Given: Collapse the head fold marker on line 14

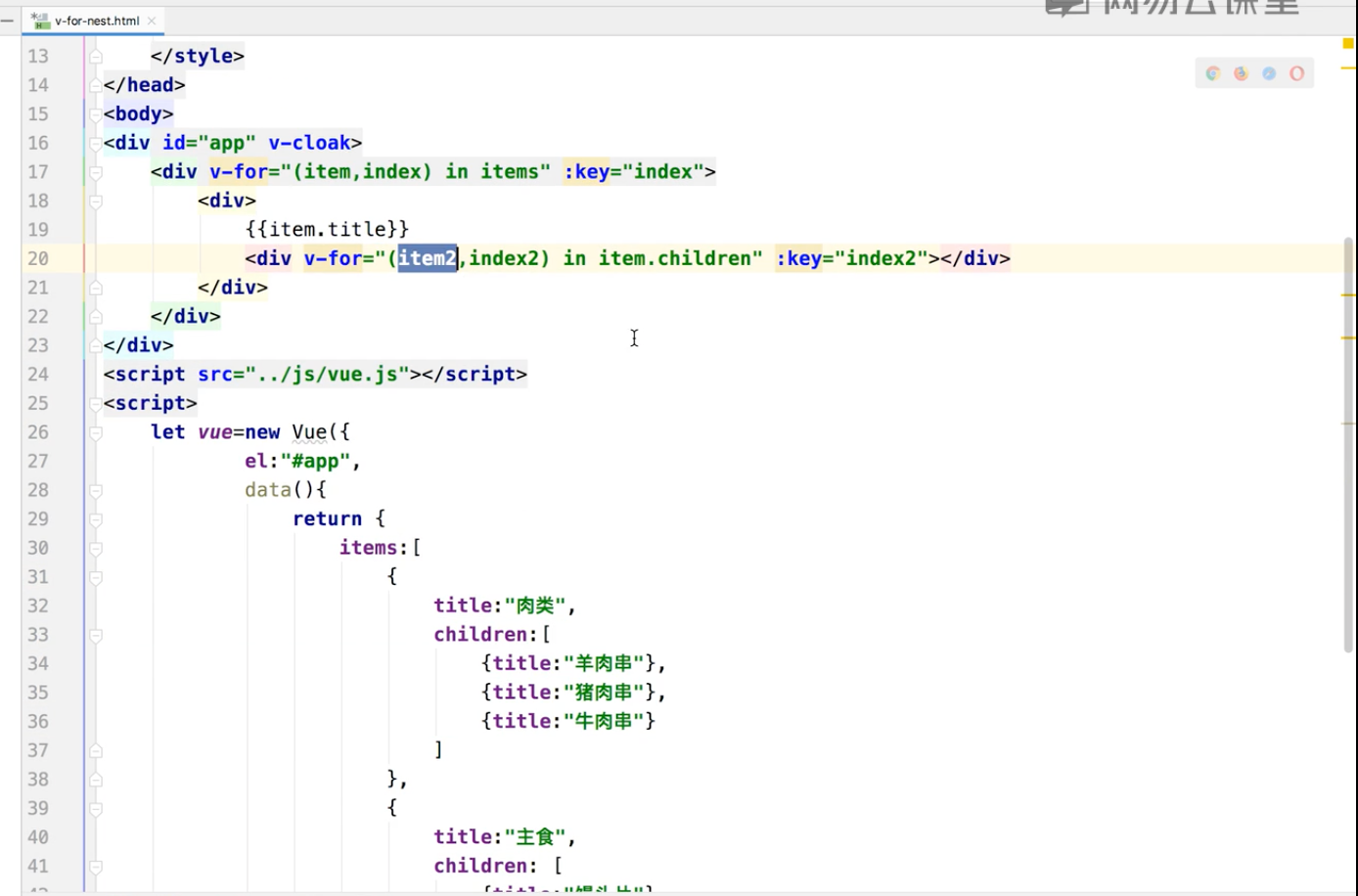Looking at the screenshot, I should pyautogui.click(x=96, y=85).
